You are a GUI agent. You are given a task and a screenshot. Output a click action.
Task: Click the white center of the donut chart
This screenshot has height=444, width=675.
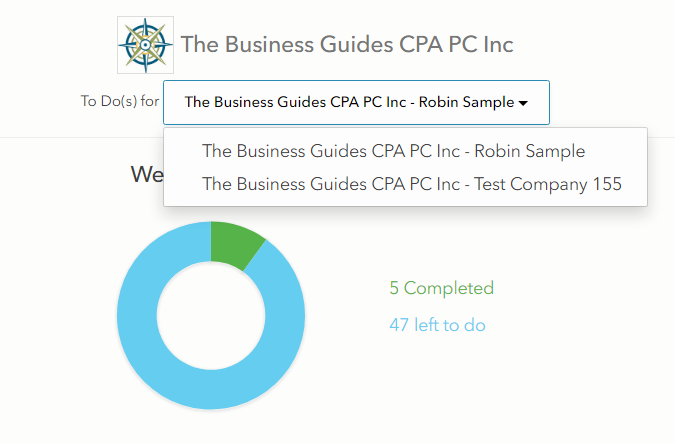point(211,316)
